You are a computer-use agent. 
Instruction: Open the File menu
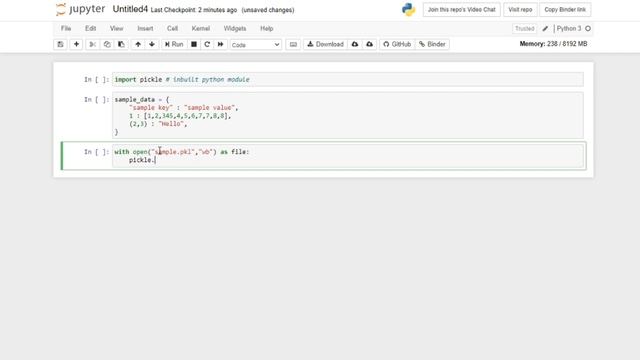[x=66, y=29]
